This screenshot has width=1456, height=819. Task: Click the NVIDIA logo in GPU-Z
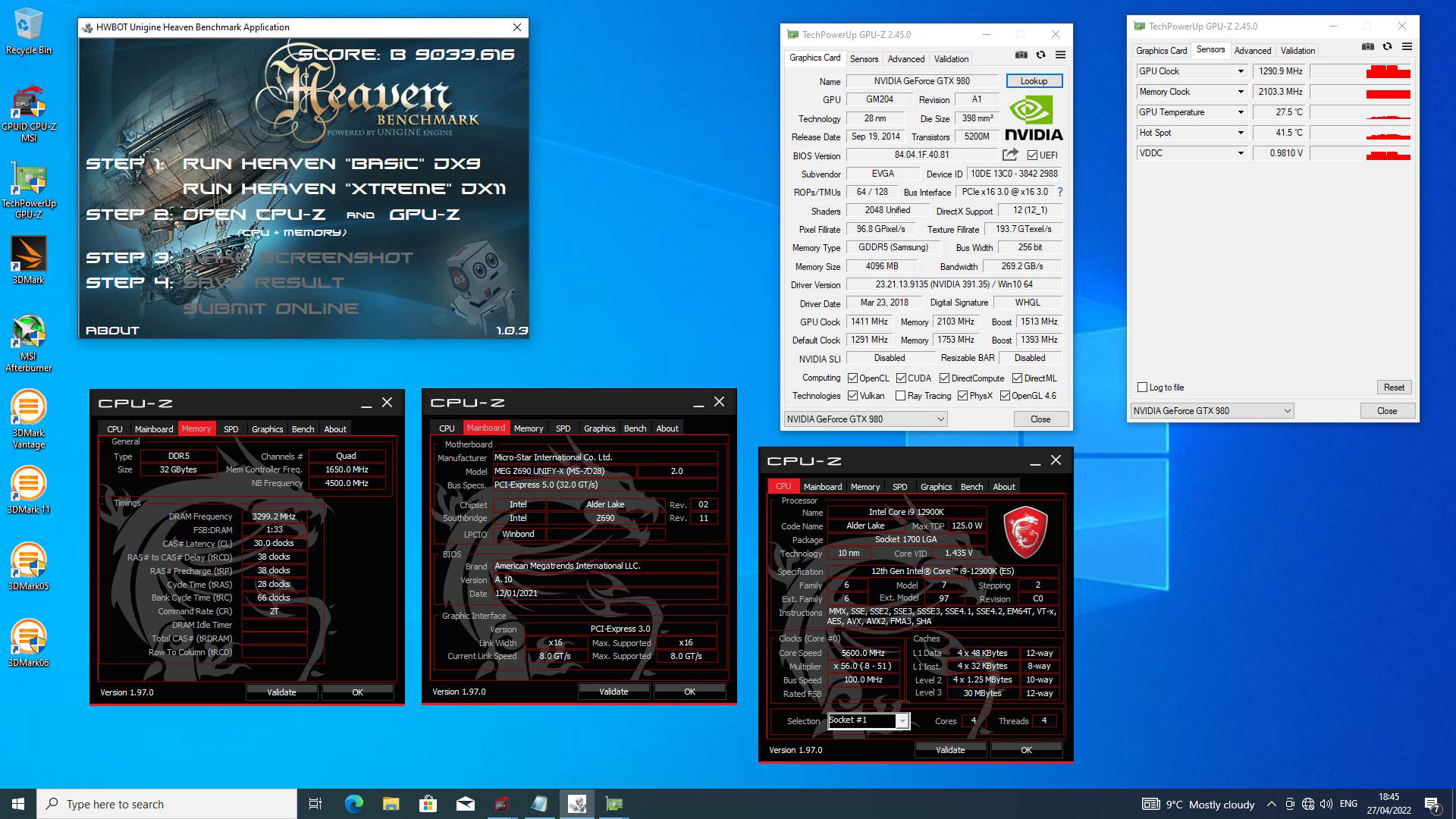click(1034, 119)
